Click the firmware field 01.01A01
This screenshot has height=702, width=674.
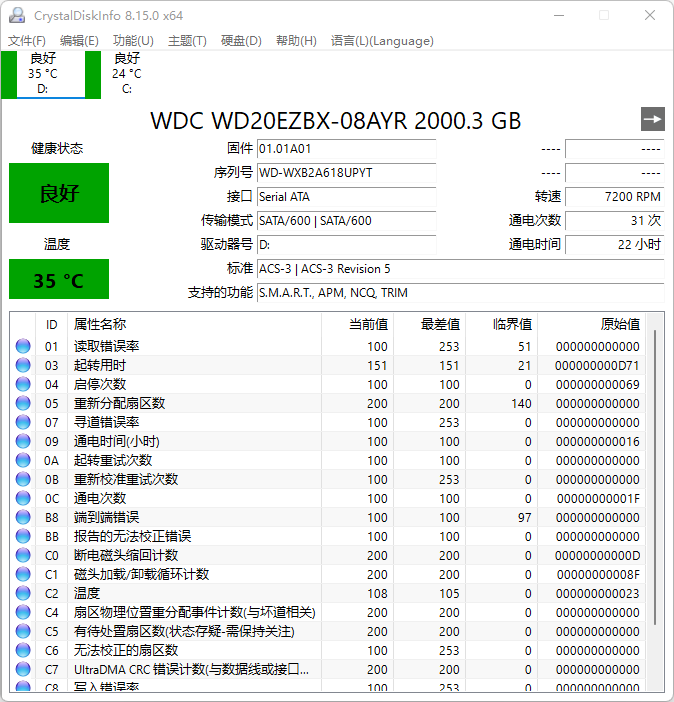click(347, 149)
